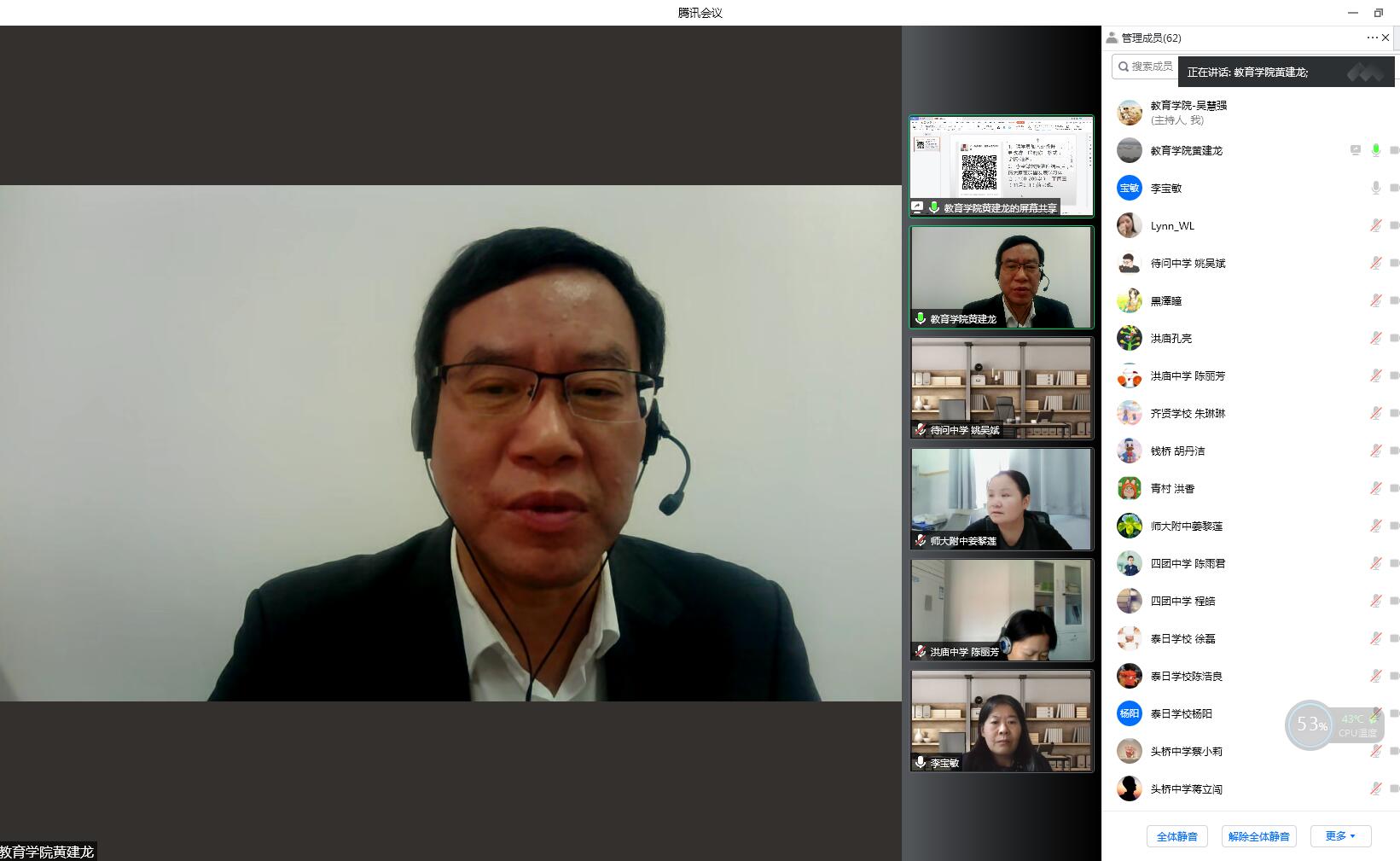Image resolution: width=1400 pixels, height=861 pixels.
Task: Select the 师大附中姜黎莲 video thumbnail
Action: (1002, 499)
